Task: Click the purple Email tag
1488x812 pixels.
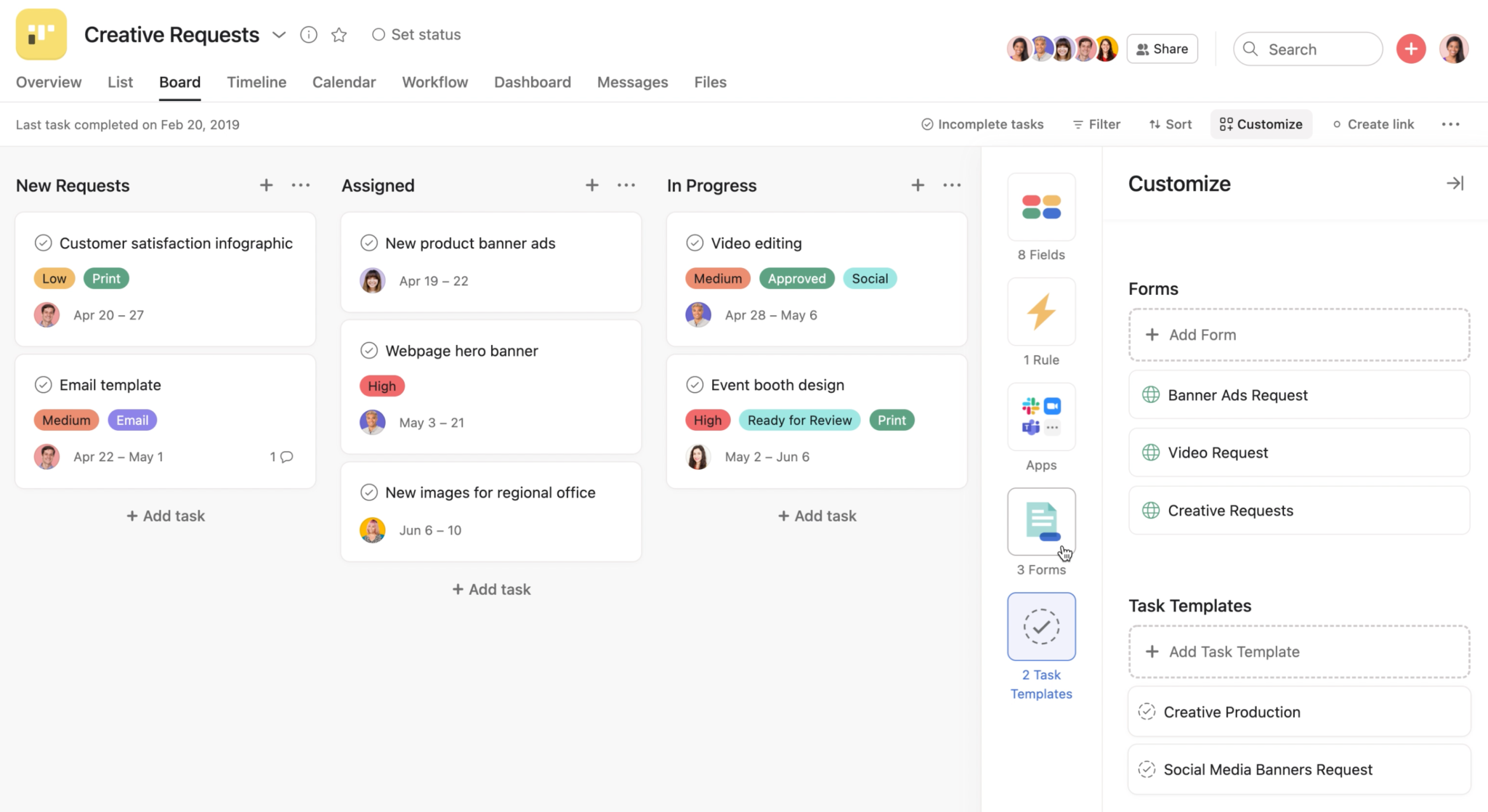Action: point(132,420)
